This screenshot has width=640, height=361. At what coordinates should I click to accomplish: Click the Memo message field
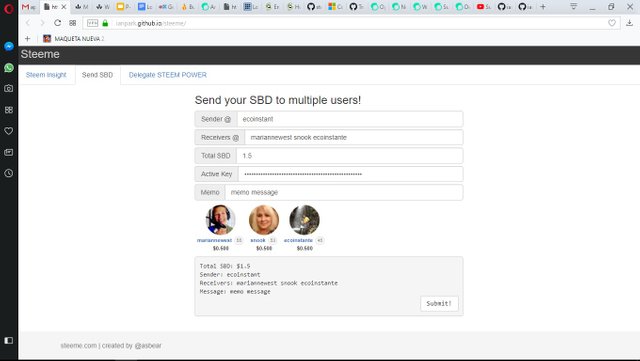pyautogui.click(x=344, y=192)
